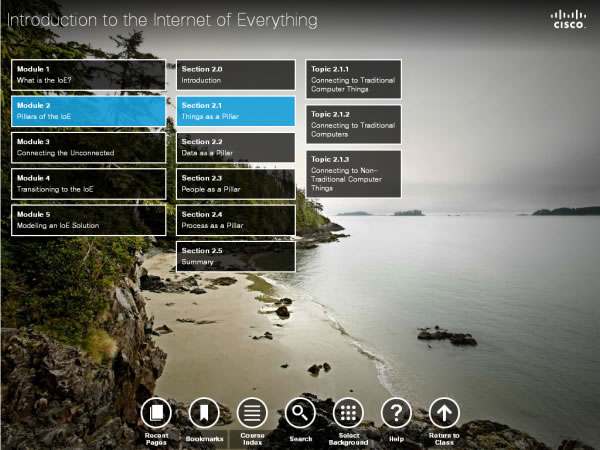Screen dimensions: 600x450
Task: Open Topic 2.1.3 Non-Traditional Computer Things
Action: tap(354, 173)
